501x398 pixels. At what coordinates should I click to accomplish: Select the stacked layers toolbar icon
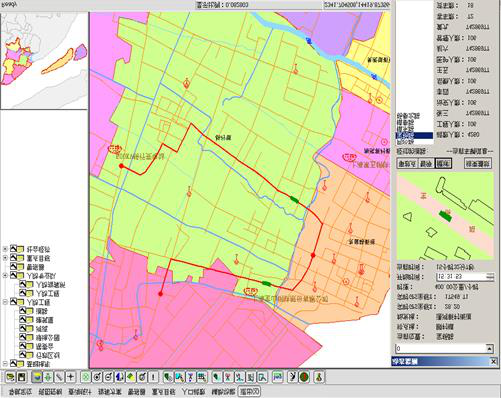click(x=37, y=377)
